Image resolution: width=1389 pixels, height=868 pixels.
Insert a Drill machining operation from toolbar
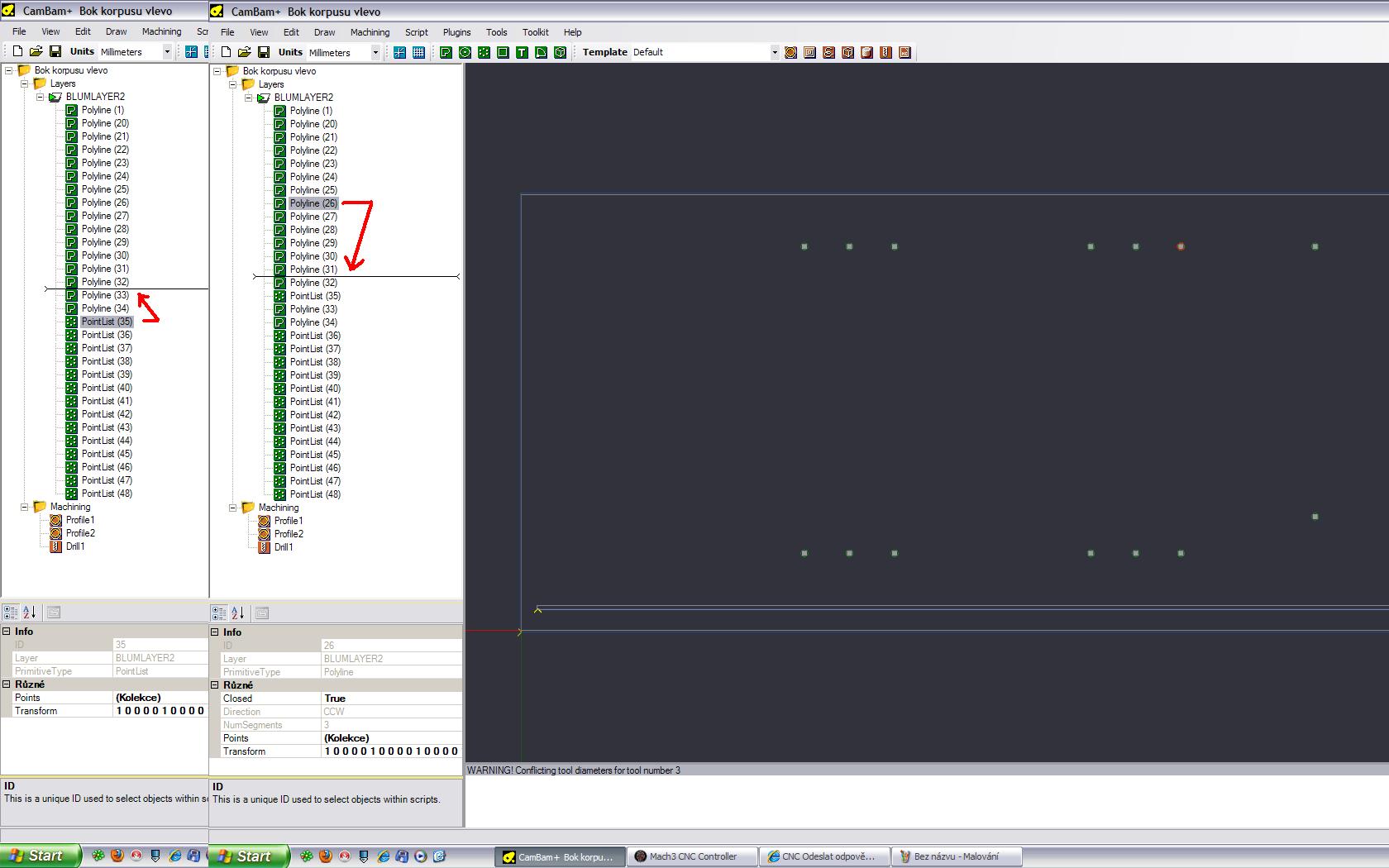click(886, 52)
